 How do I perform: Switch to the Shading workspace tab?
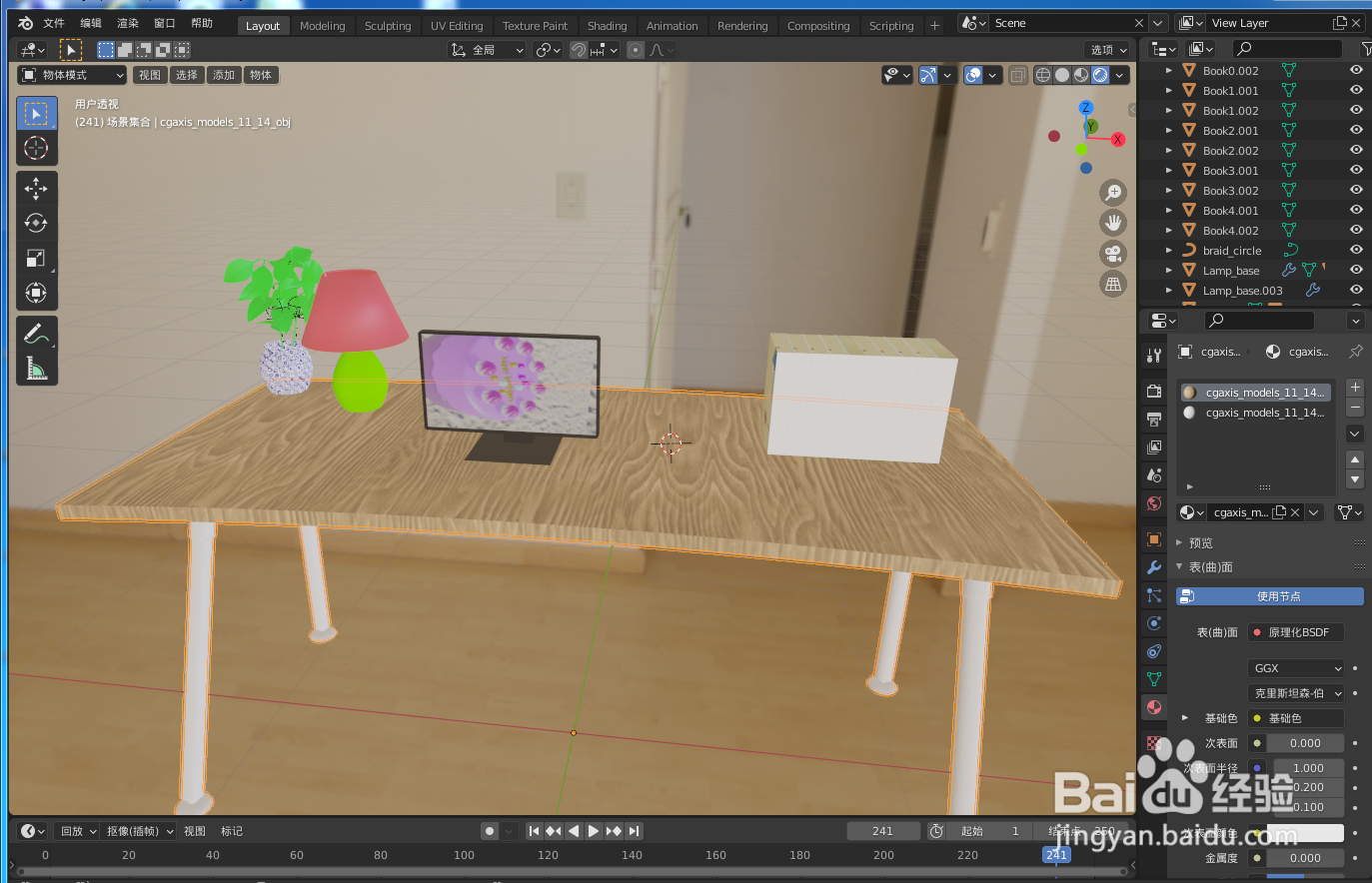[607, 25]
